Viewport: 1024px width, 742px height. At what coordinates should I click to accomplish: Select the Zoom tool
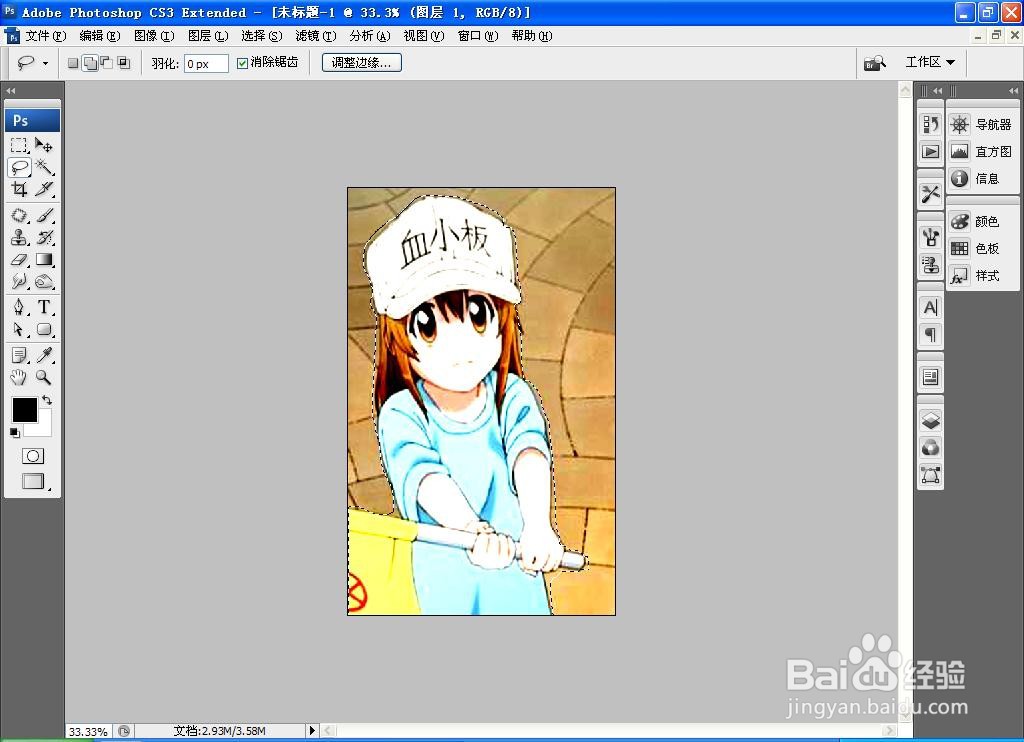click(44, 377)
